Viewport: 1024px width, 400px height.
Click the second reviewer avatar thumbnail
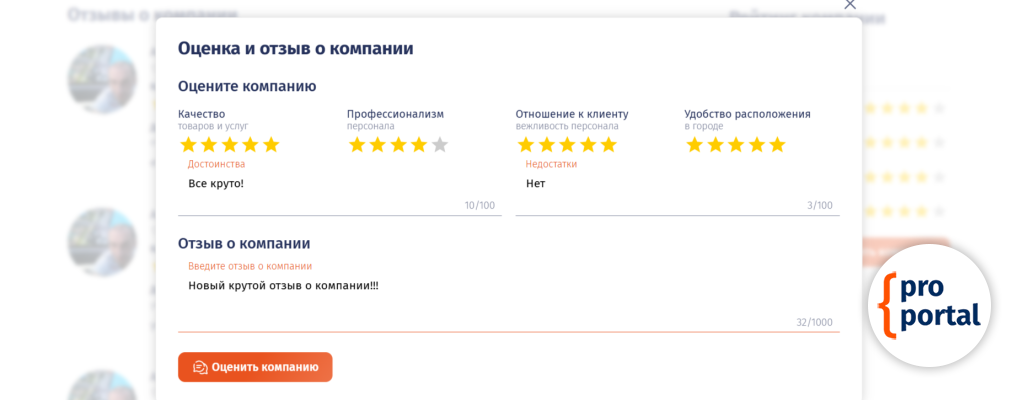pos(102,242)
